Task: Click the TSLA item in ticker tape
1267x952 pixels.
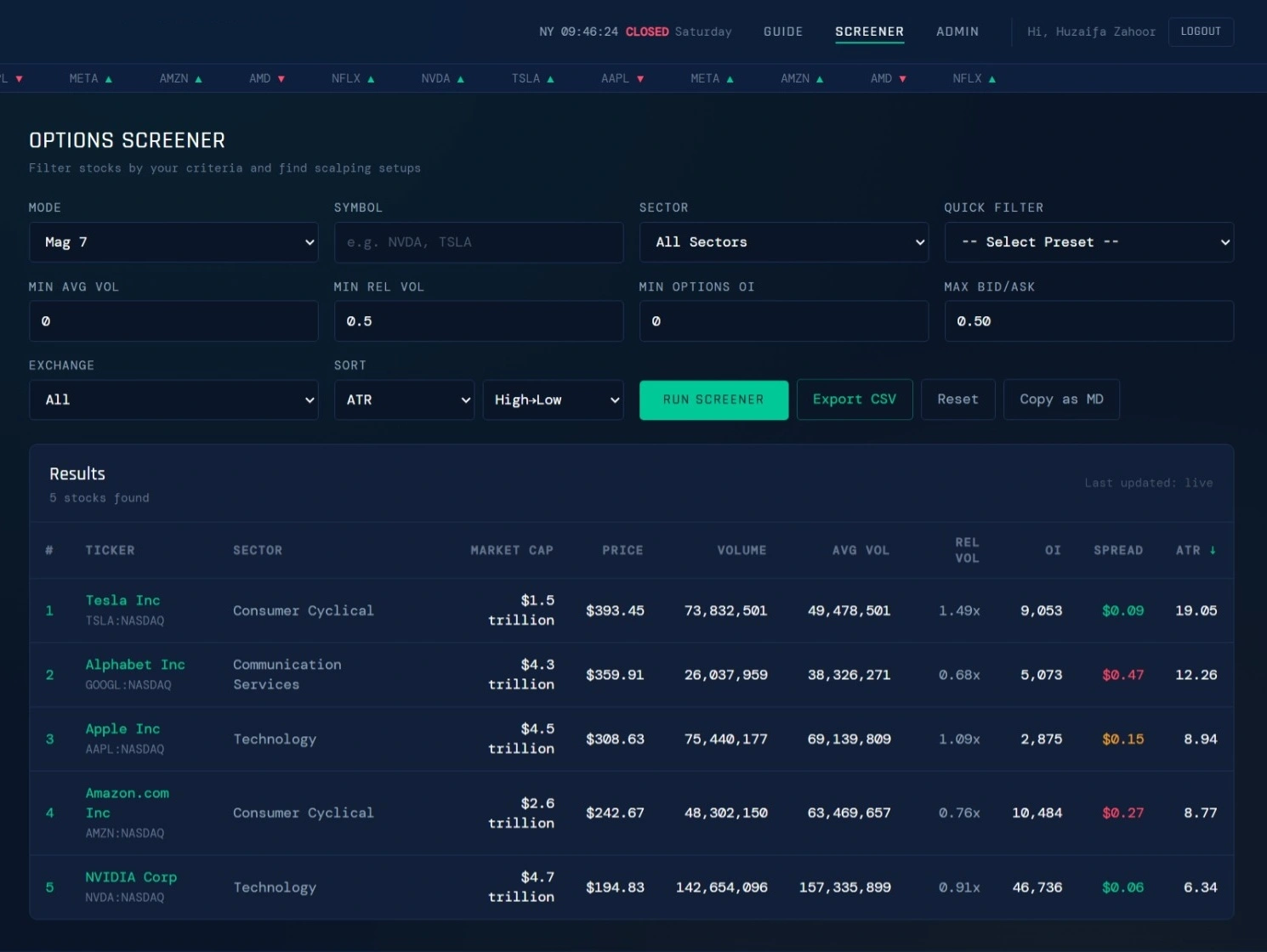Action: tap(532, 78)
